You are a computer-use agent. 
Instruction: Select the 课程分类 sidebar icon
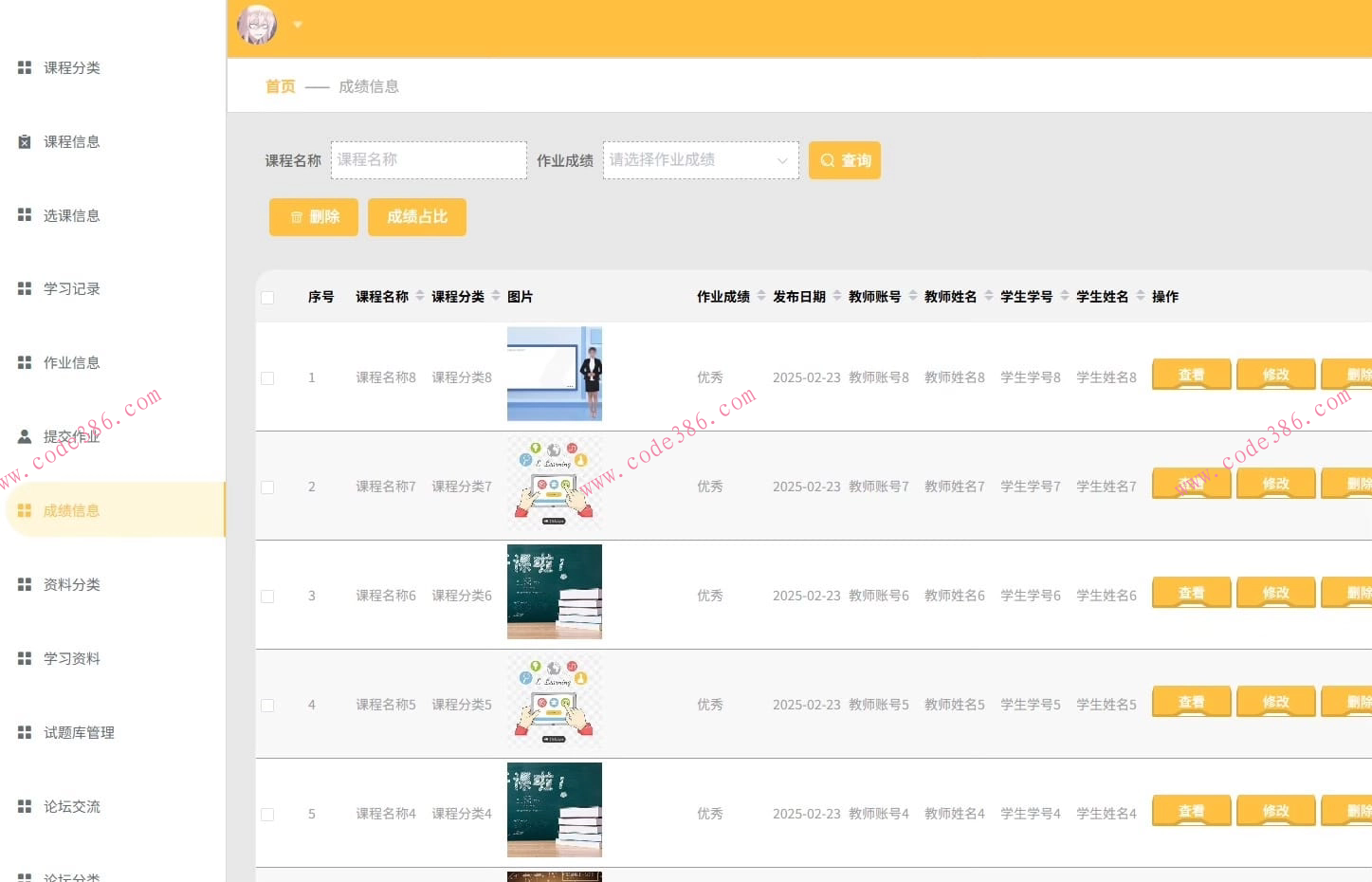click(25, 67)
